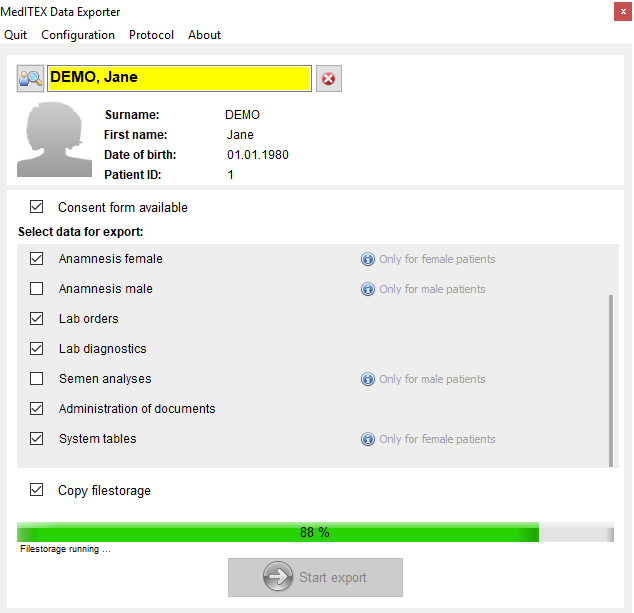Click info icon beside System tables
The height and width of the screenshot is (613, 634).
(368, 439)
